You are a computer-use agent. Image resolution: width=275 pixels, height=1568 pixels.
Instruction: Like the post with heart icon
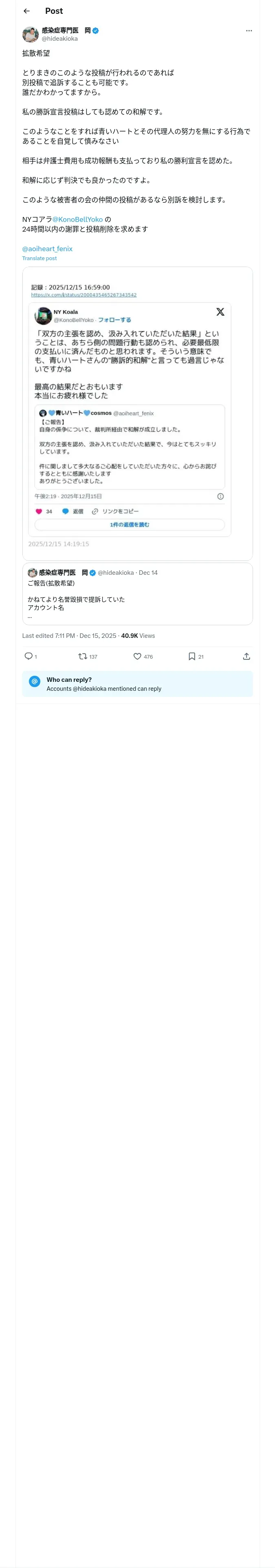[137, 656]
